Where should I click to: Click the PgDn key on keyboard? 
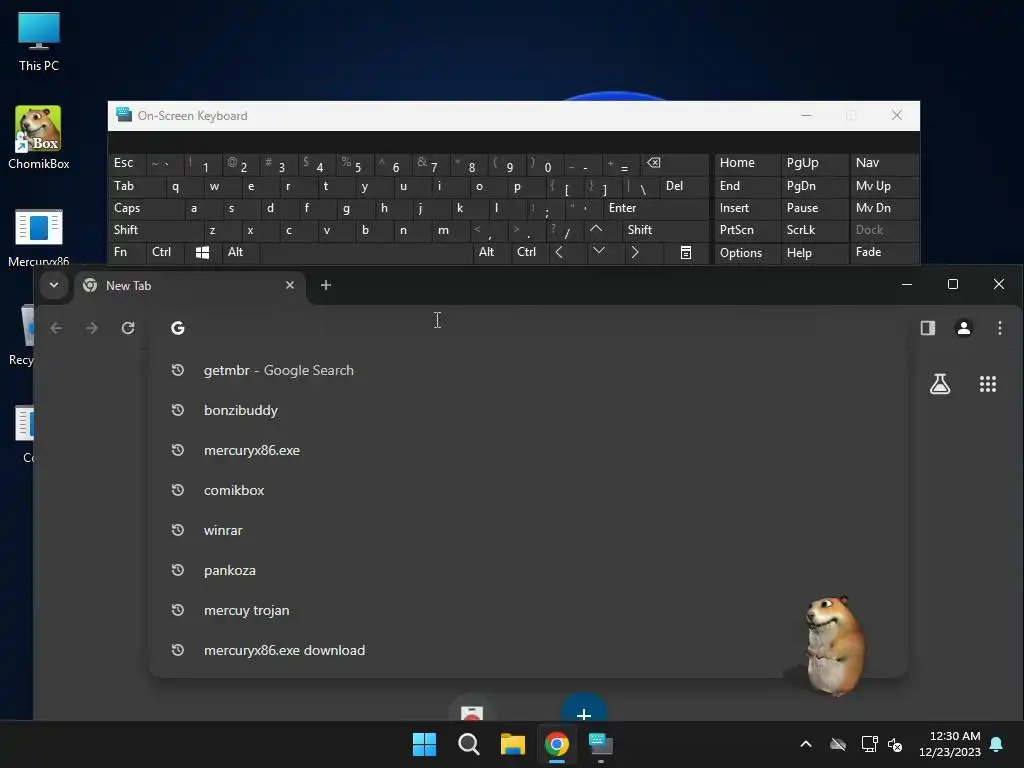[x=814, y=186]
